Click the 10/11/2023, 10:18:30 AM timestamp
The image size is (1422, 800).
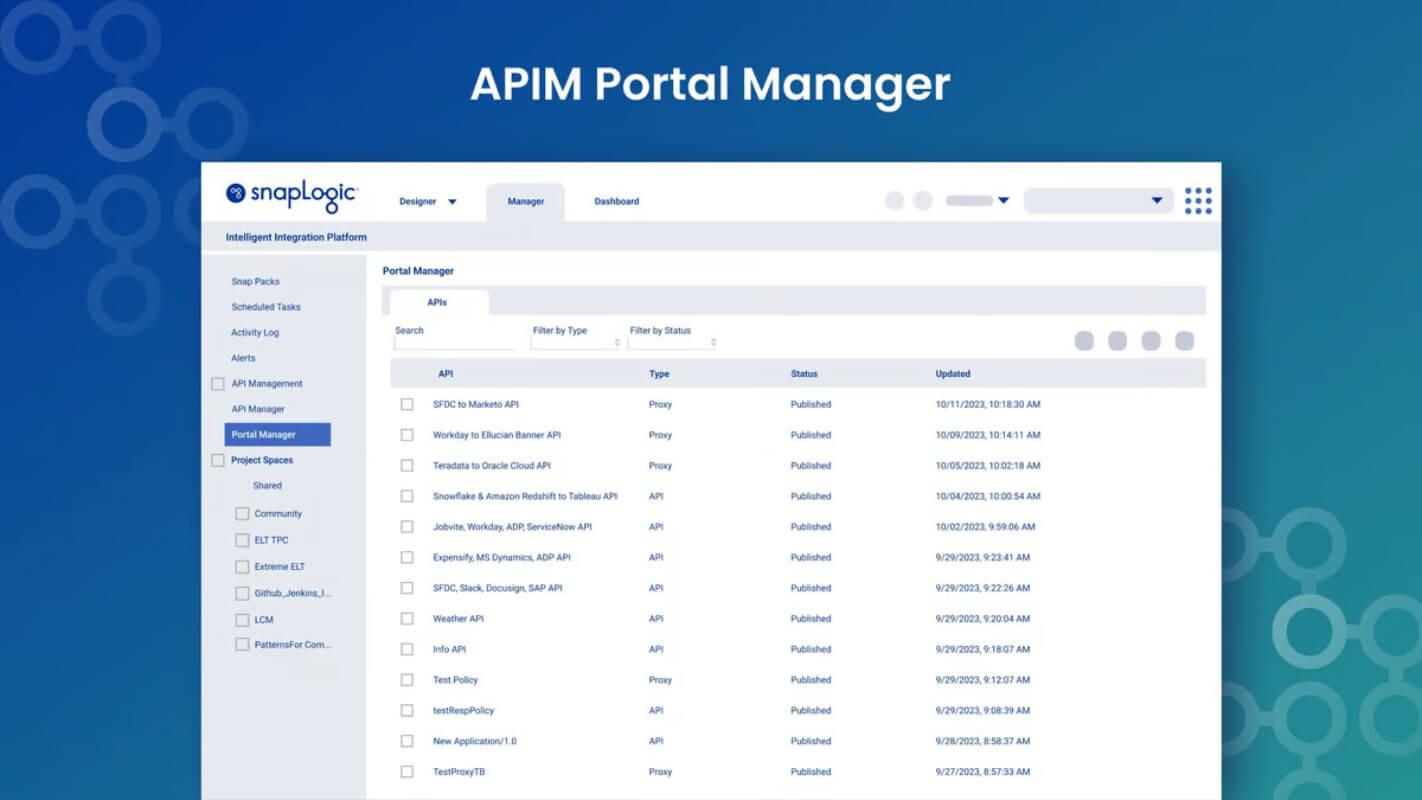click(988, 405)
